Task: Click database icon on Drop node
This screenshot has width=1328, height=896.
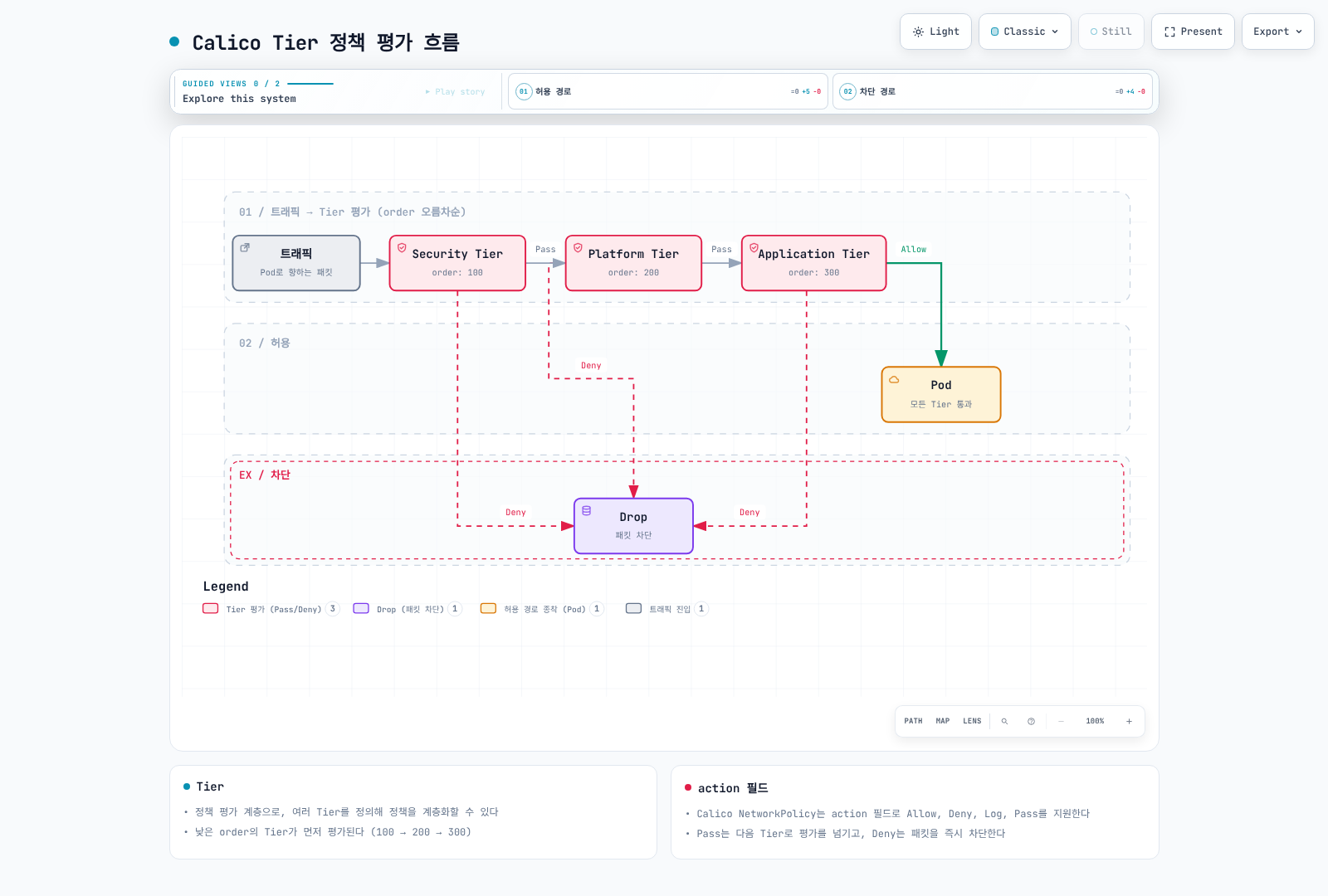Action: pos(586,510)
